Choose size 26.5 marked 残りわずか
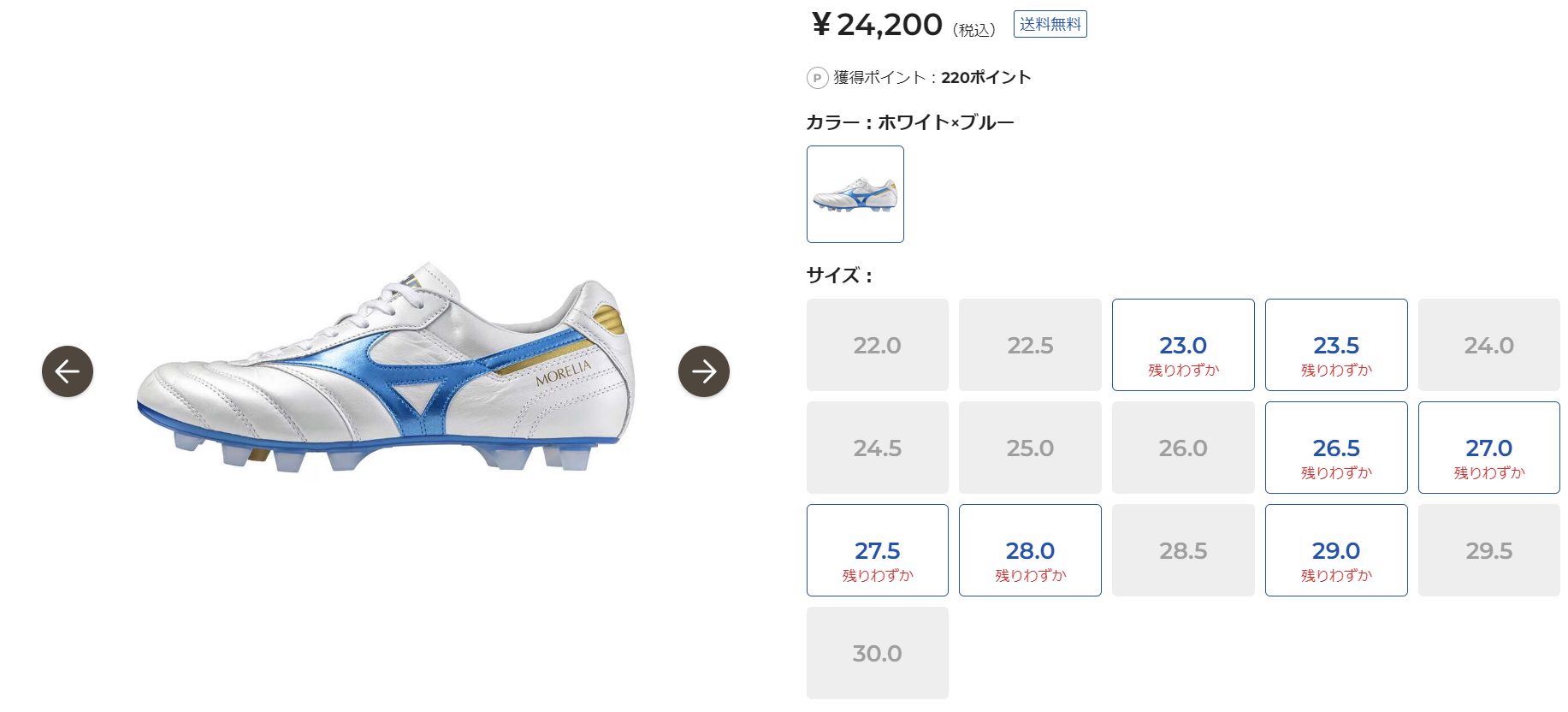 tap(1335, 447)
